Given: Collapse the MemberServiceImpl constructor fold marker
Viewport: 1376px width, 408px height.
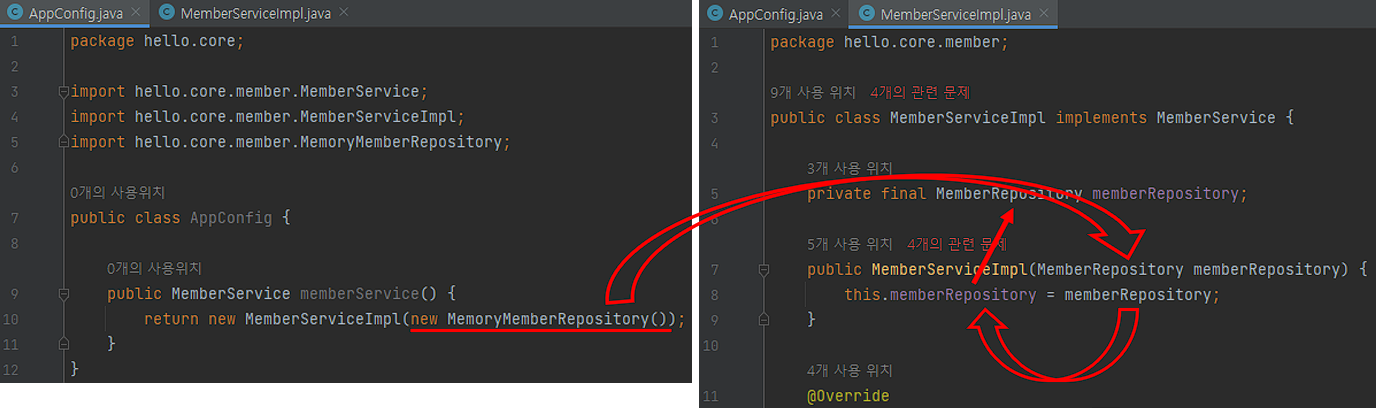Looking at the screenshot, I should point(764,270).
